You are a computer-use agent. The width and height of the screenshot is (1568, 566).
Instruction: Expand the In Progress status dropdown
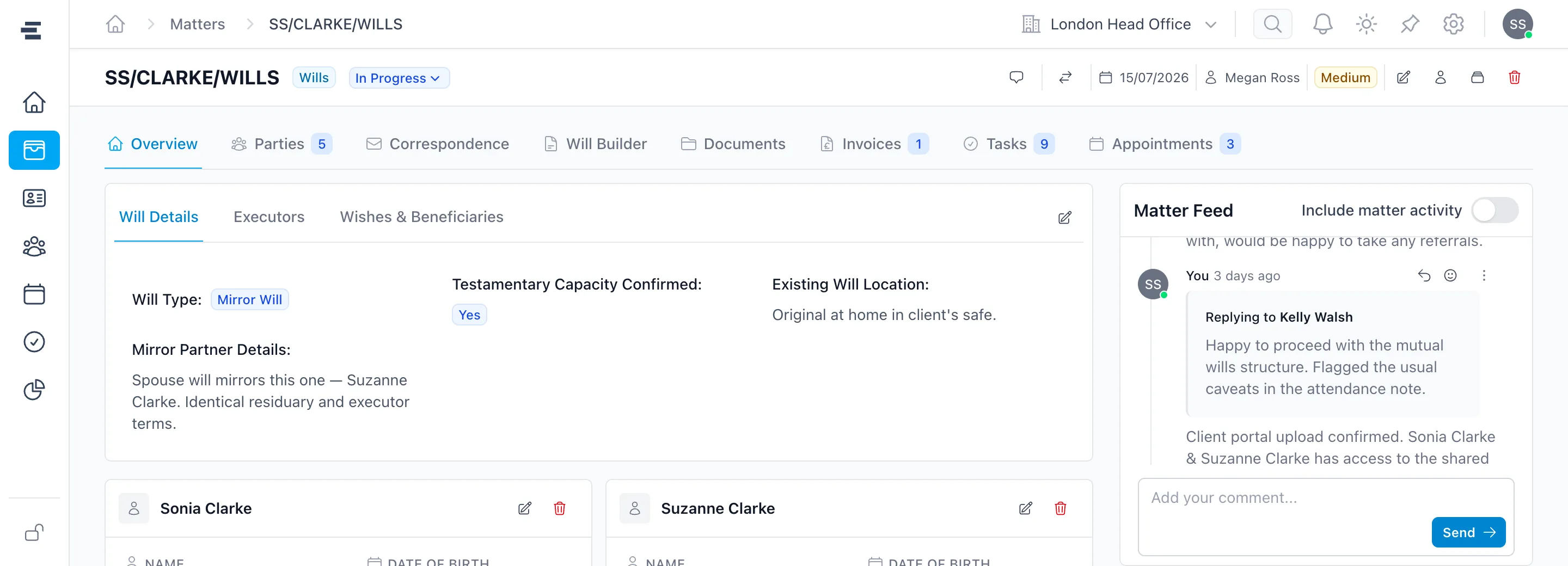[399, 78]
